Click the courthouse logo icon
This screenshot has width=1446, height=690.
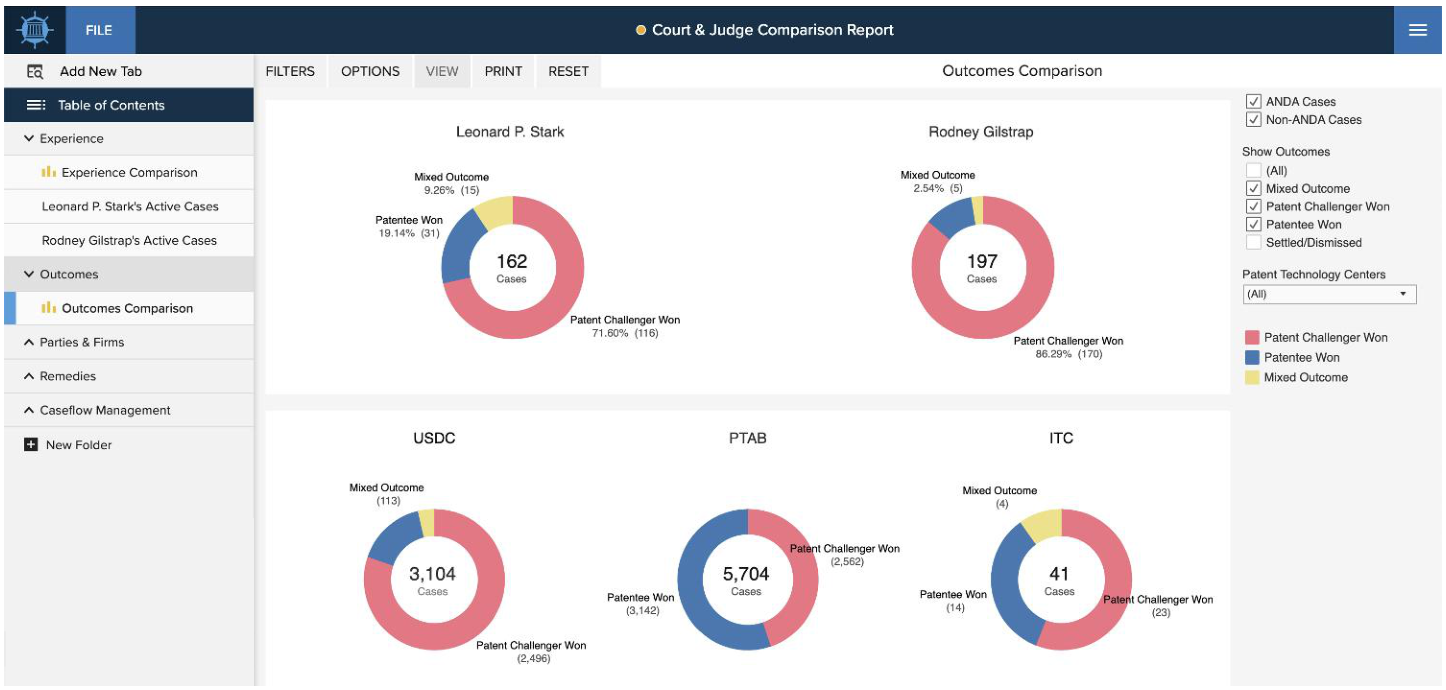34,30
